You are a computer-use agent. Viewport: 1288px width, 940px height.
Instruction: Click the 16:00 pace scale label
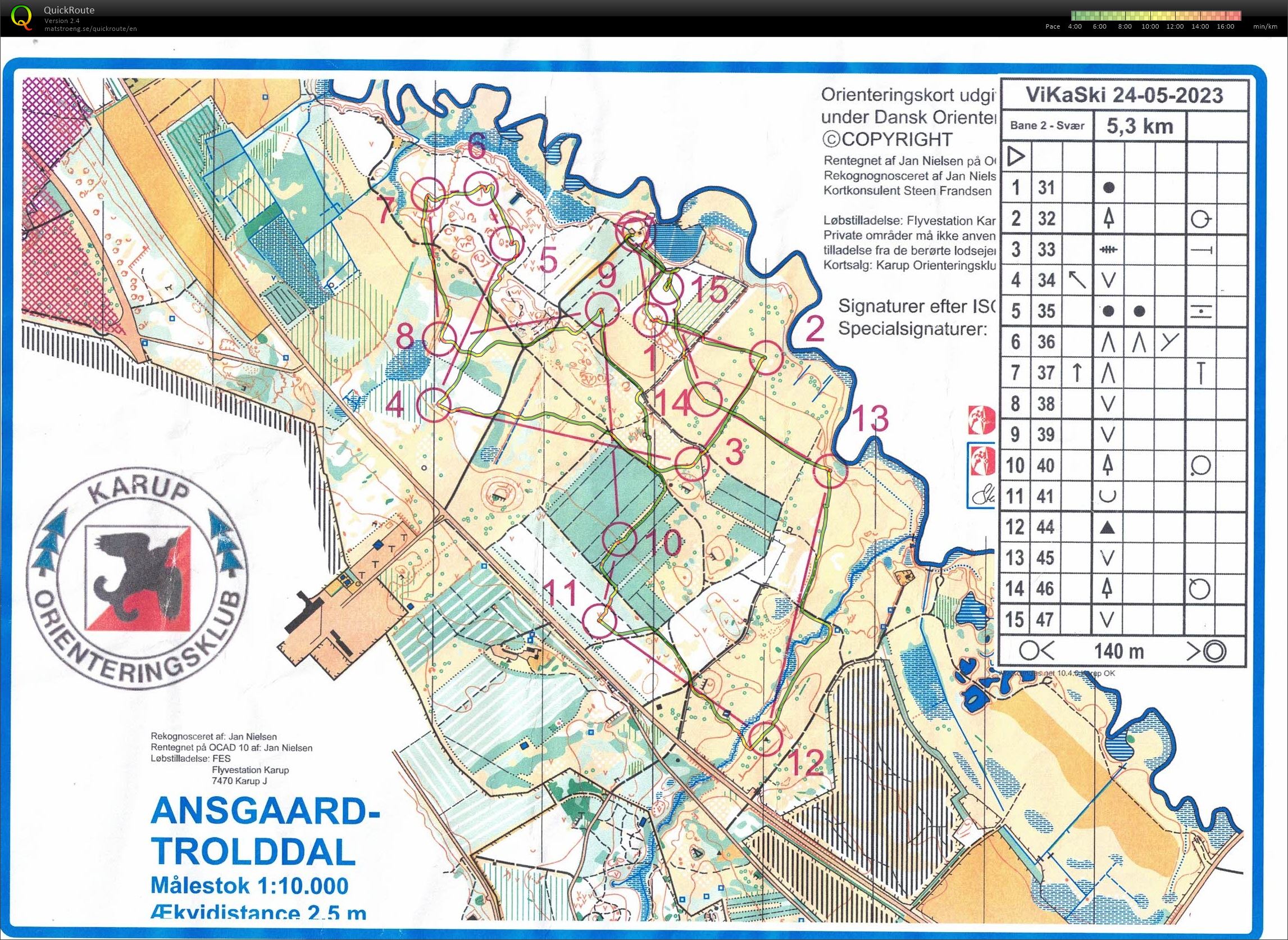[x=1226, y=27]
